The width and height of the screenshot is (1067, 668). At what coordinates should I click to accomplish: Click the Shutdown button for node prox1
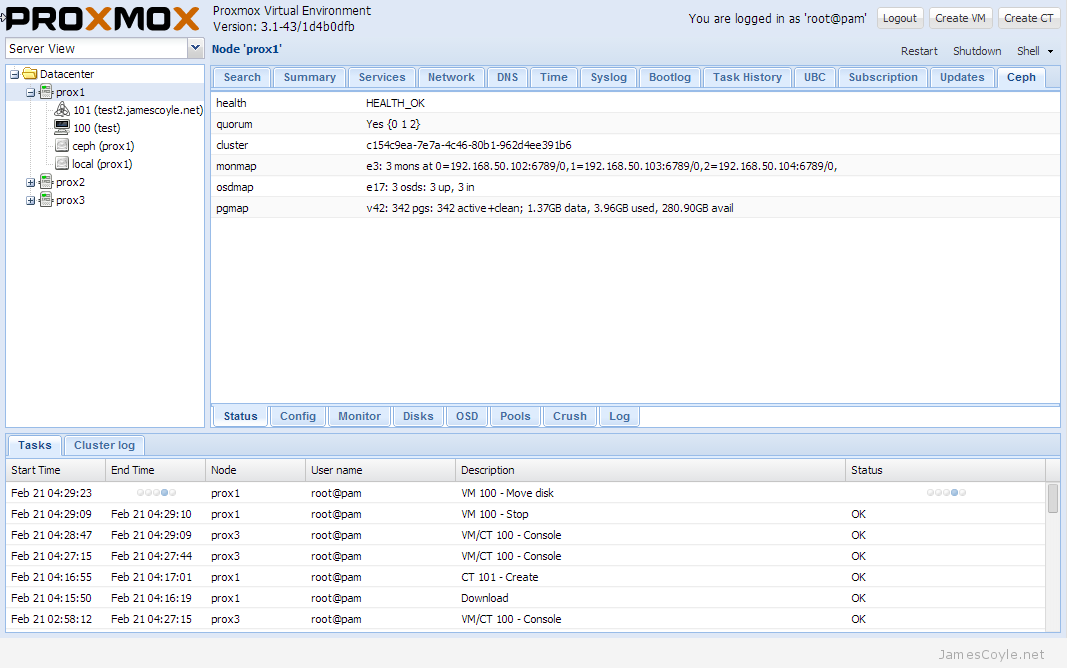[976, 51]
